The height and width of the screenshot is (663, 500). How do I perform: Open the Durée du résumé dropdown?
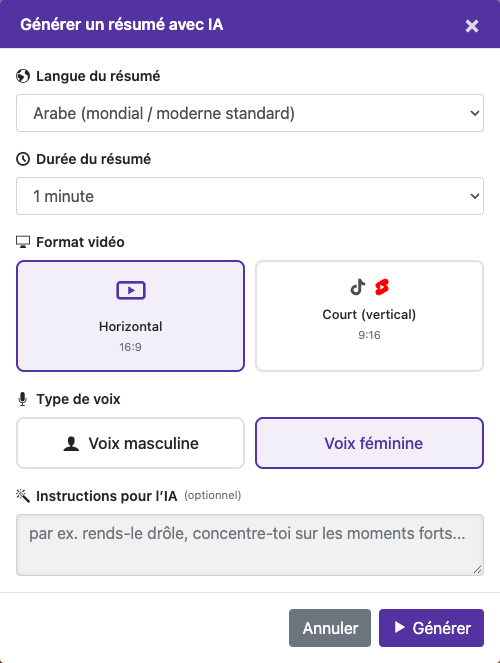pyautogui.click(x=250, y=196)
